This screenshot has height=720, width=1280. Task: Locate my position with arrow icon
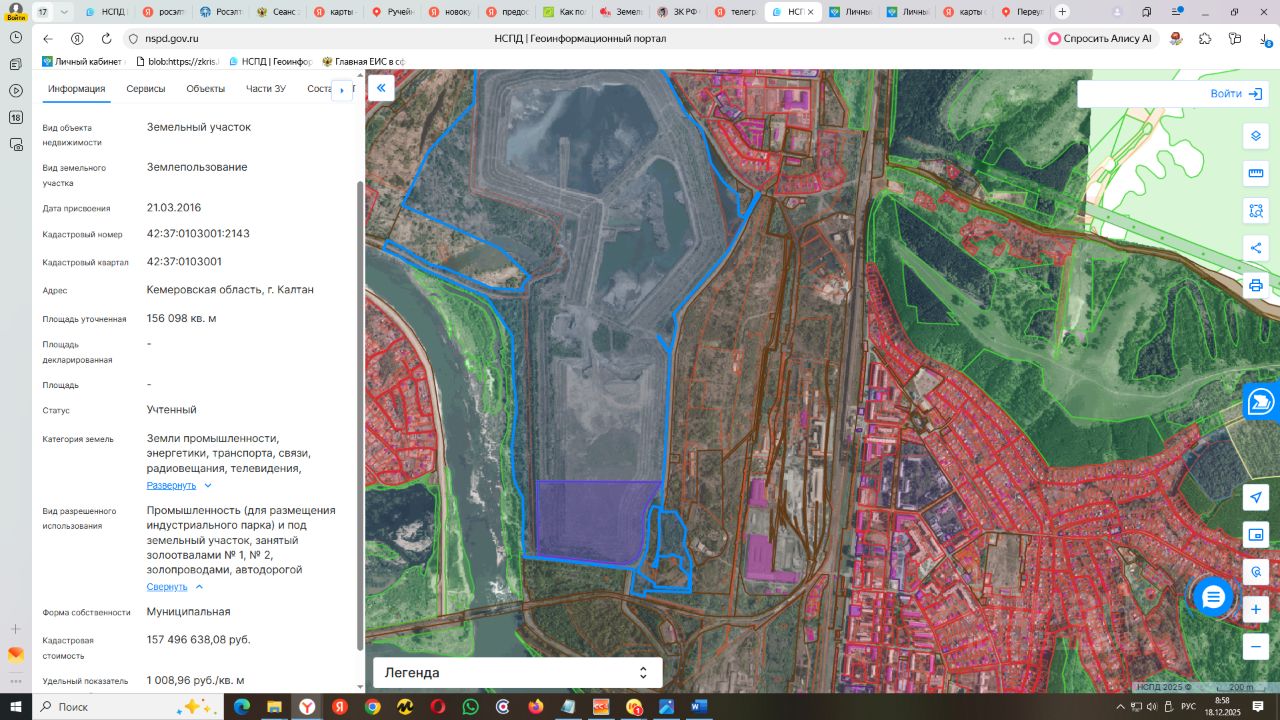[x=1256, y=497]
